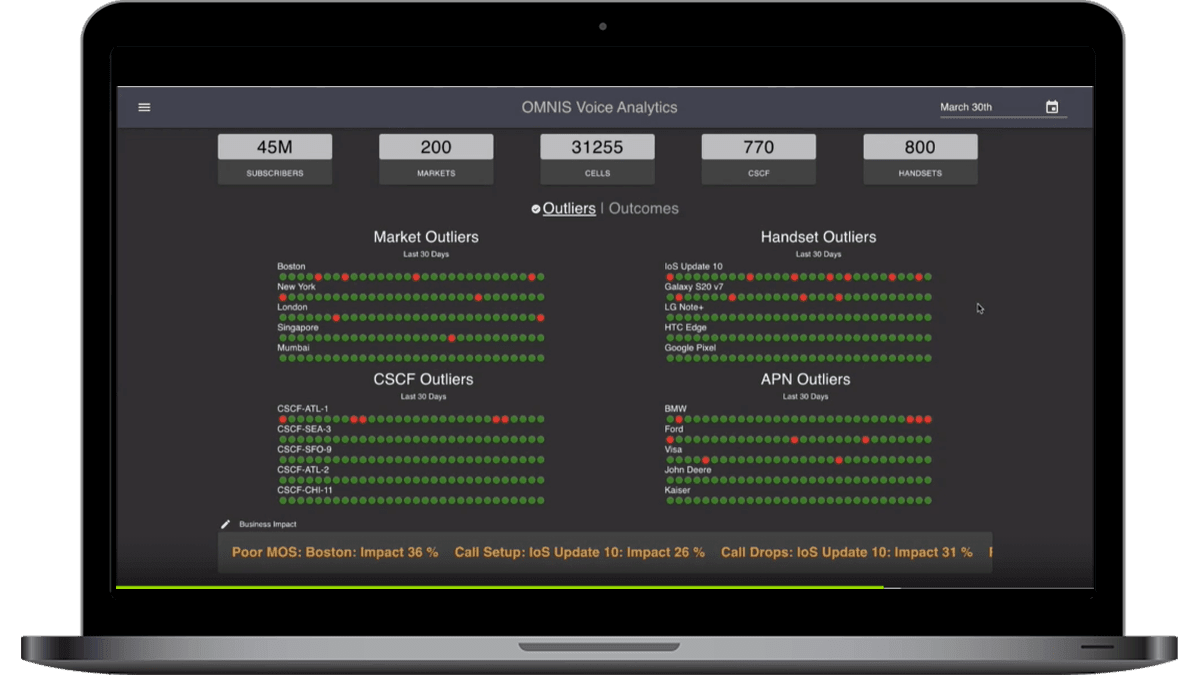Click the green progress bar at bottom
The image size is (1200, 675).
pyautogui.click(x=500, y=587)
